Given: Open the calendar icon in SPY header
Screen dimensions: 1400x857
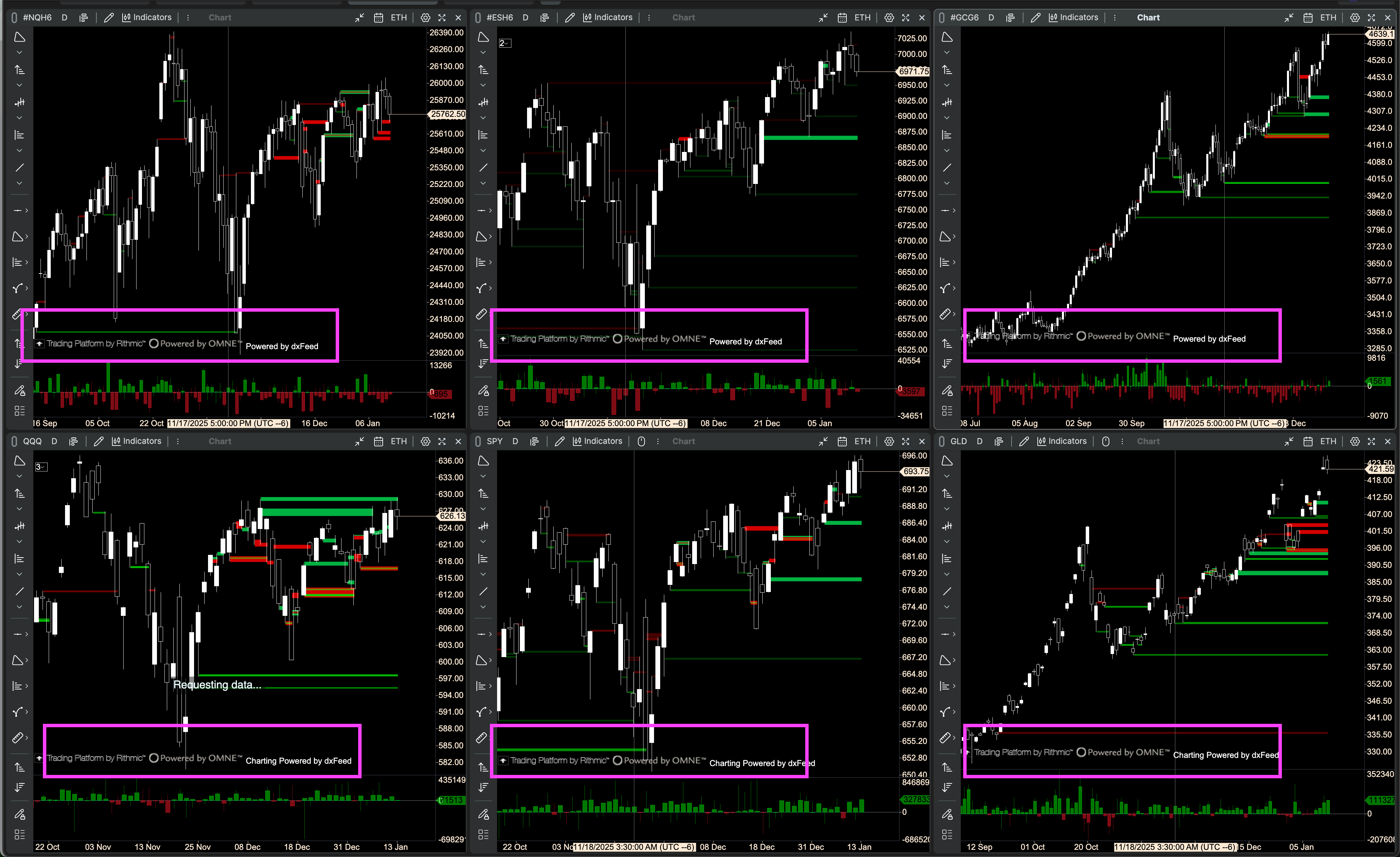Looking at the screenshot, I should point(842,441).
